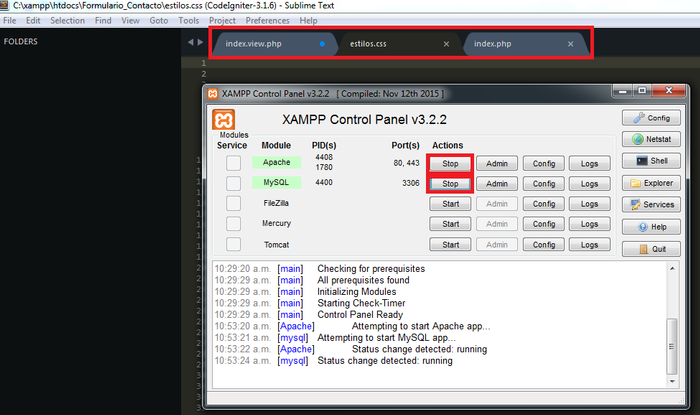Click the log scrollbar down arrow
The image size is (700, 415).
click(x=672, y=381)
